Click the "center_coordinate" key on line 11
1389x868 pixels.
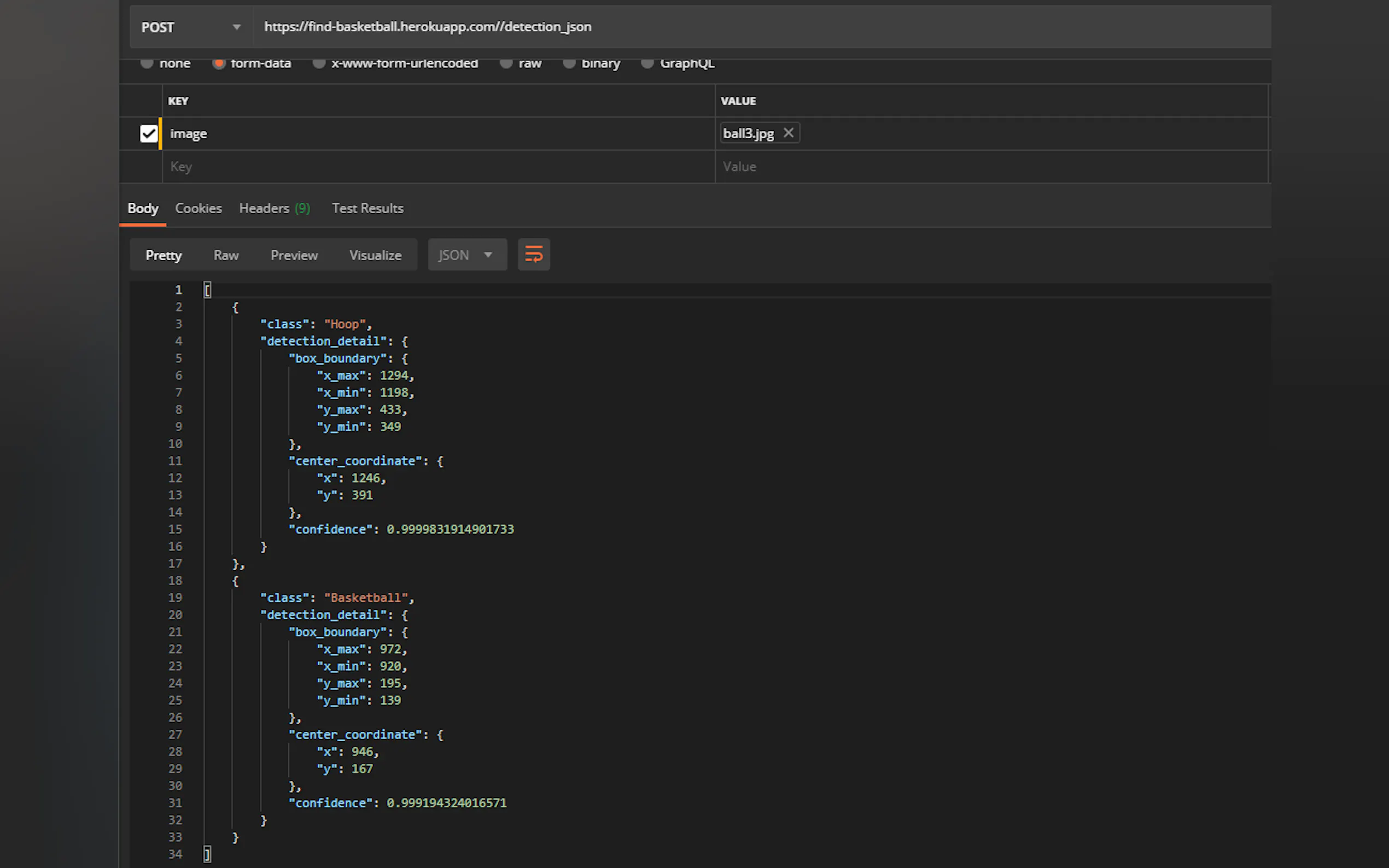pyautogui.click(x=355, y=461)
